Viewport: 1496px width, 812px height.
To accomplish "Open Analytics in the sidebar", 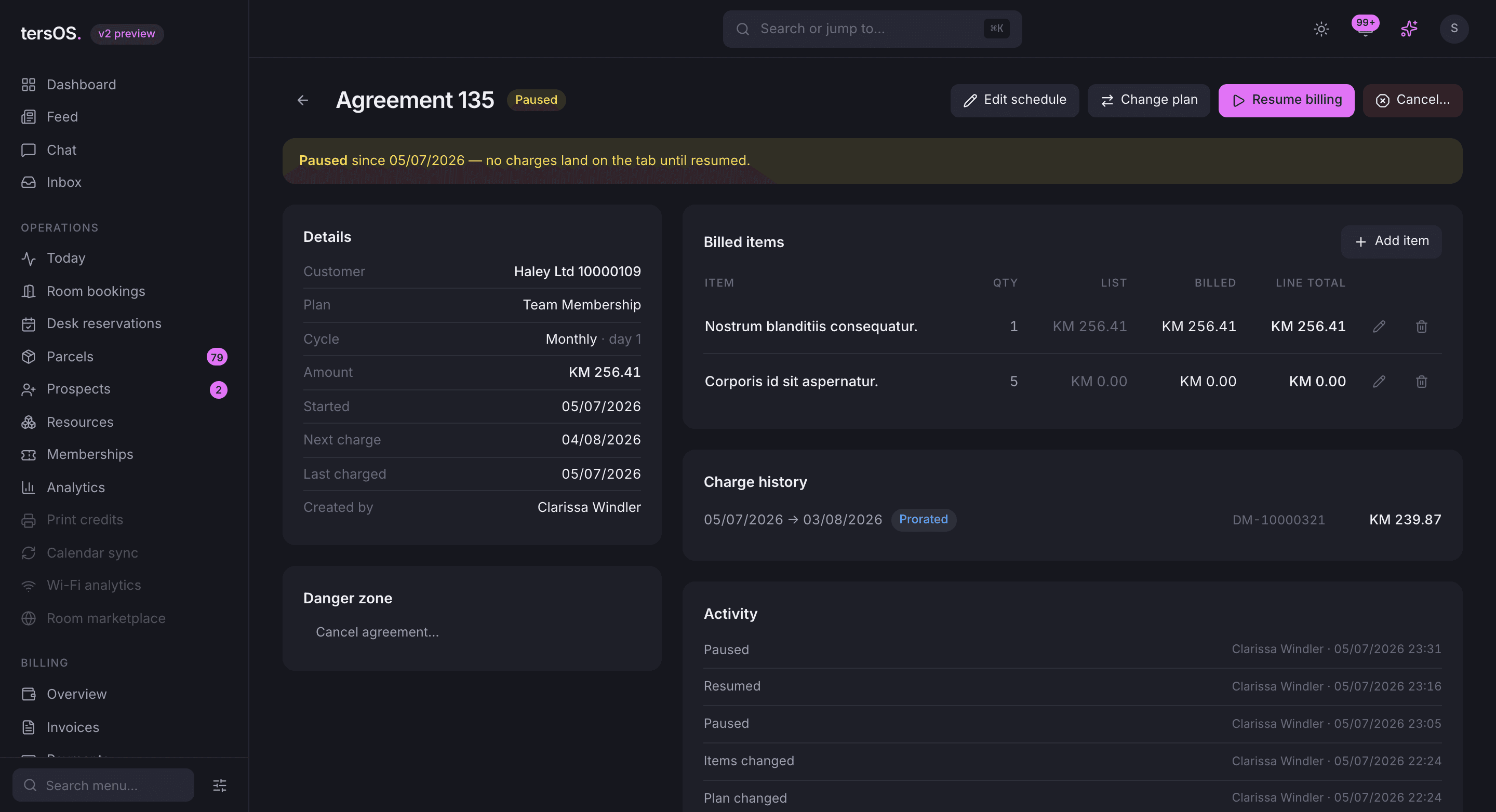I will (124, 488).
